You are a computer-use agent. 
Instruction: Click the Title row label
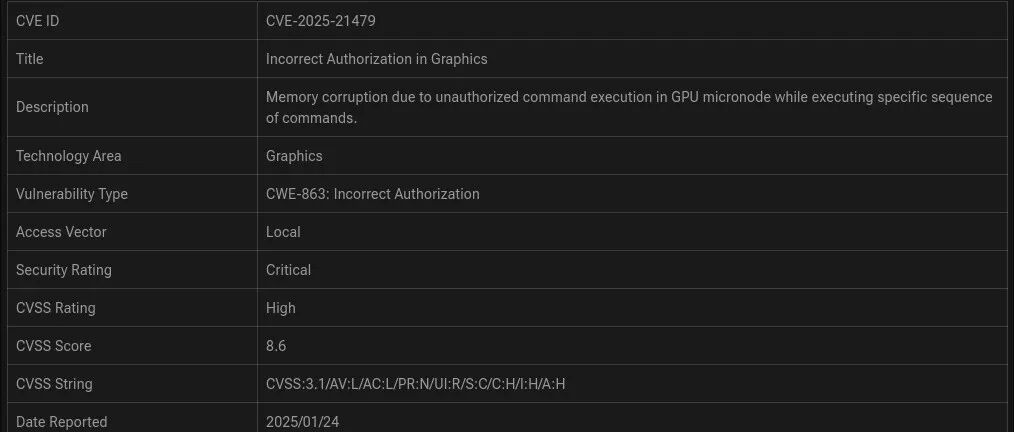pos(30,59)
